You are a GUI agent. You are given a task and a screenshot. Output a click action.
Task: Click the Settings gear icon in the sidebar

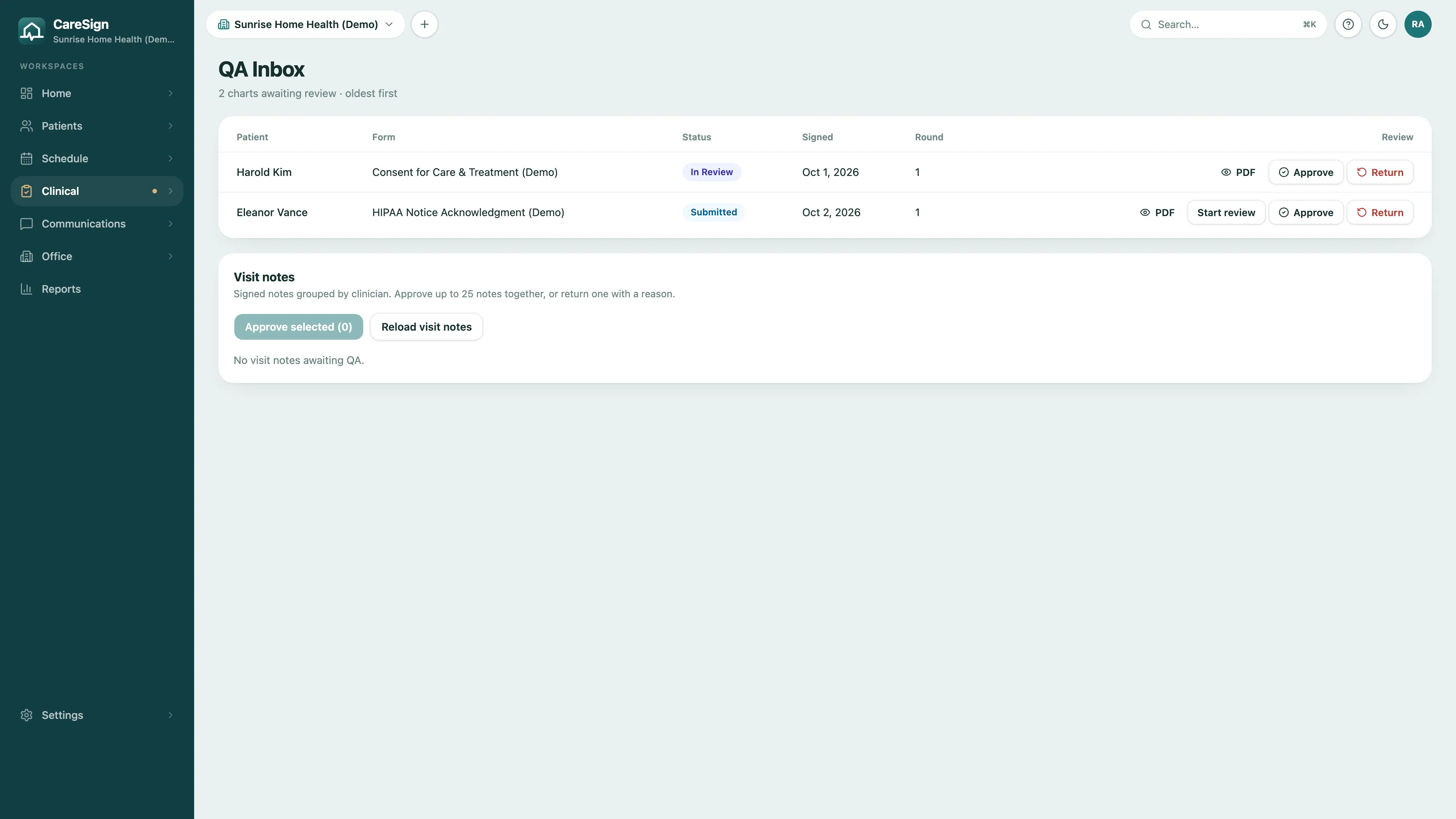click(x=27, y=715)
